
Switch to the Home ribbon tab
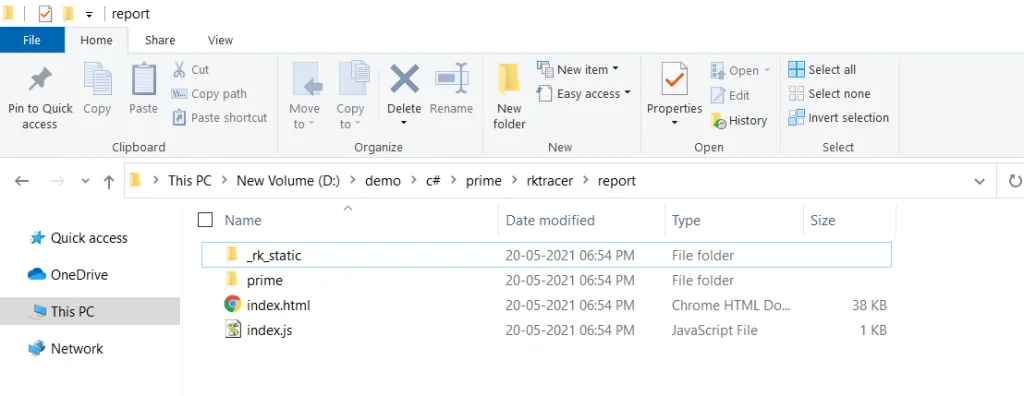click(96, 40)
